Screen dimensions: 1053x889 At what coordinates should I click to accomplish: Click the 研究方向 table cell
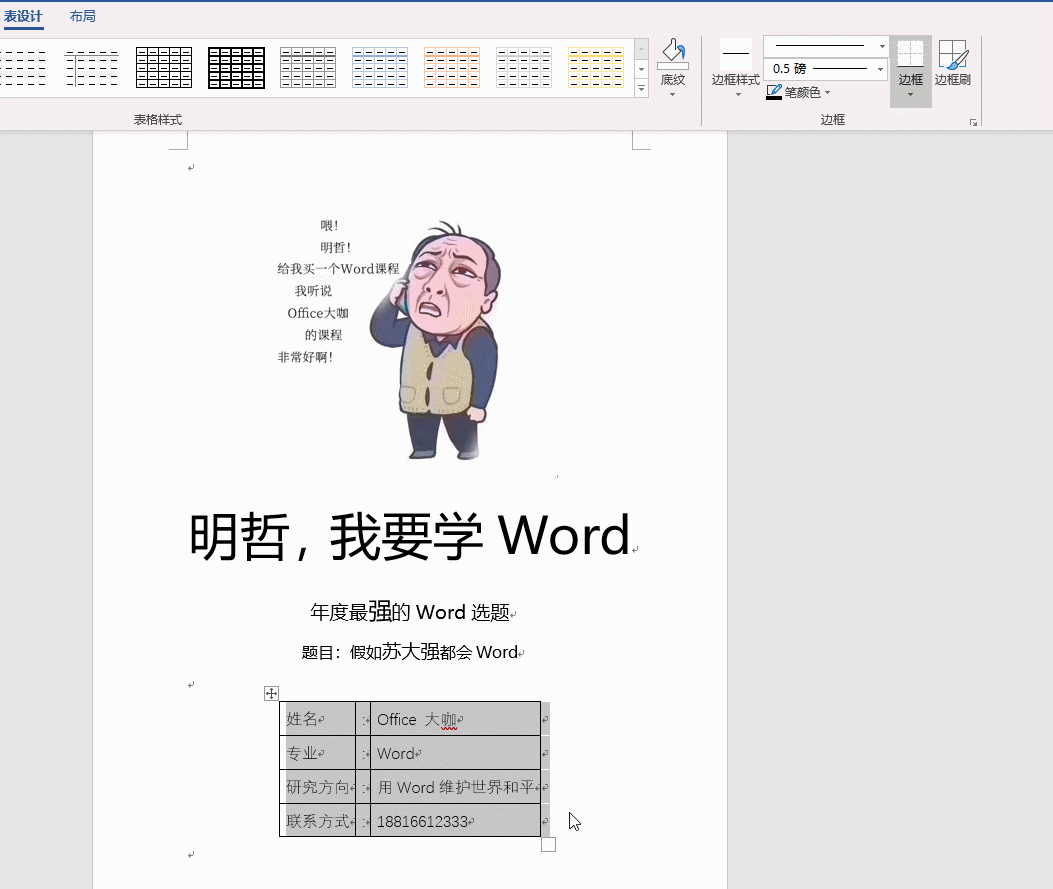318,787
